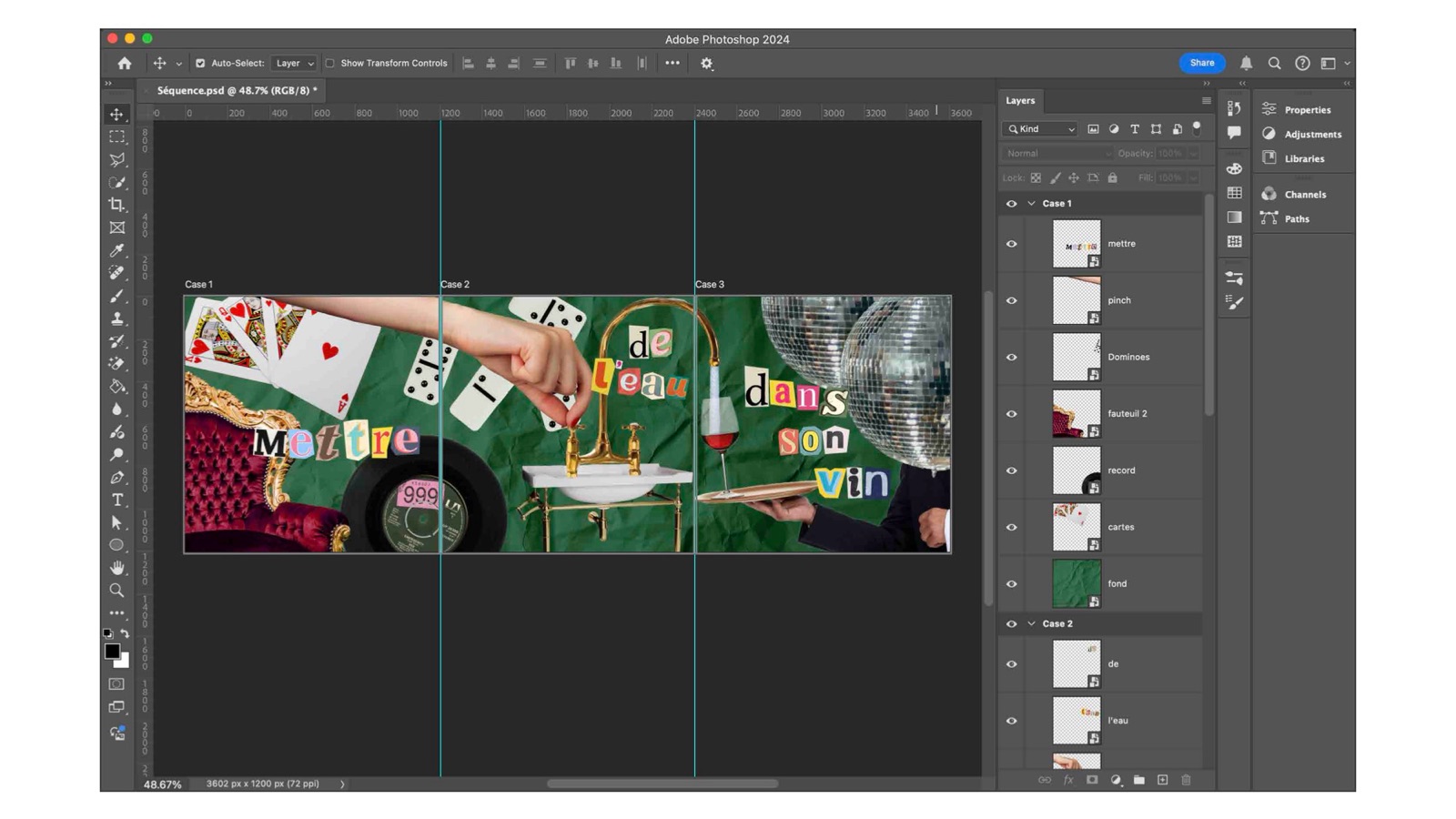Toggle visibility of the record layer
This screenshot has height=819, width=1456.
[x=1011, y=470]
